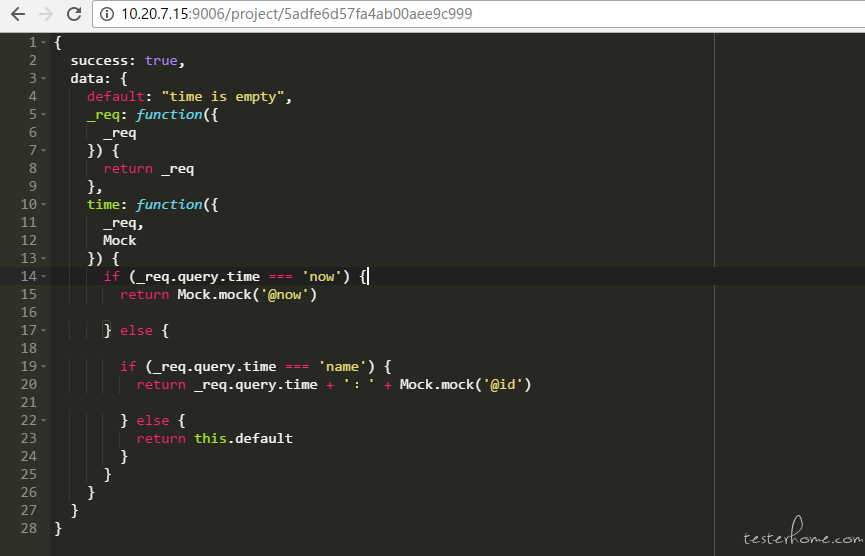Fold the time function at line 10

pos(44,204)
